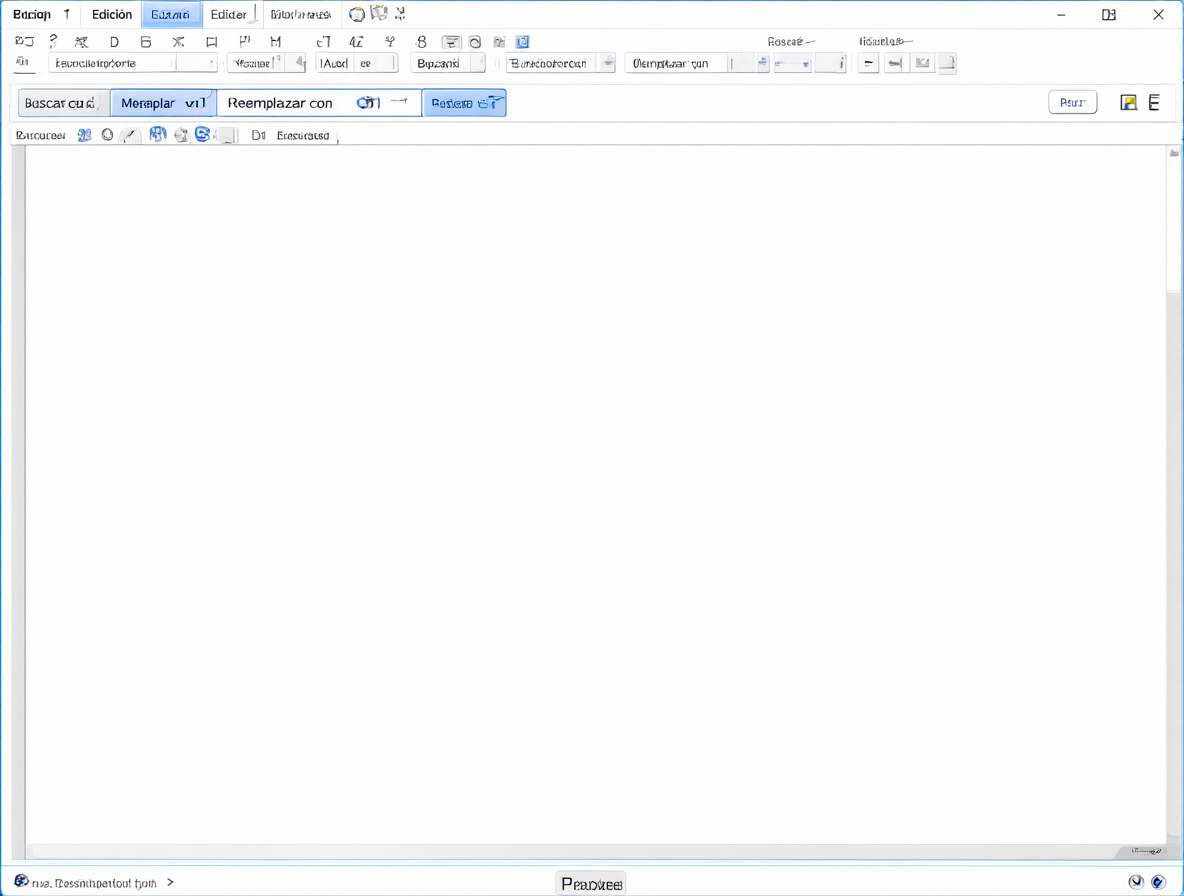1184x896 pixels.
Task: Click the D1 item in third toolbar
Action: click(x=258, y=136)
